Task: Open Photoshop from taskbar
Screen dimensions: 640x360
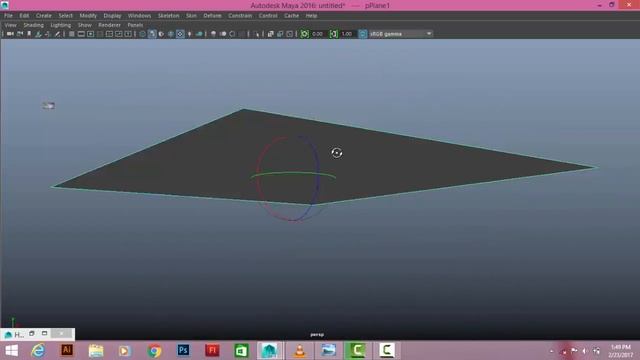Action: pos(183,350)
